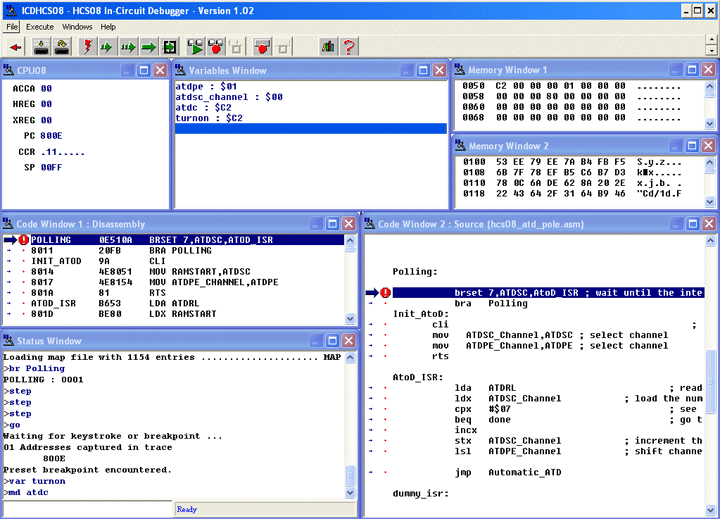Click the Status Window command input field
This screenshot has width=720, height=519.
(x=87, y=508)
